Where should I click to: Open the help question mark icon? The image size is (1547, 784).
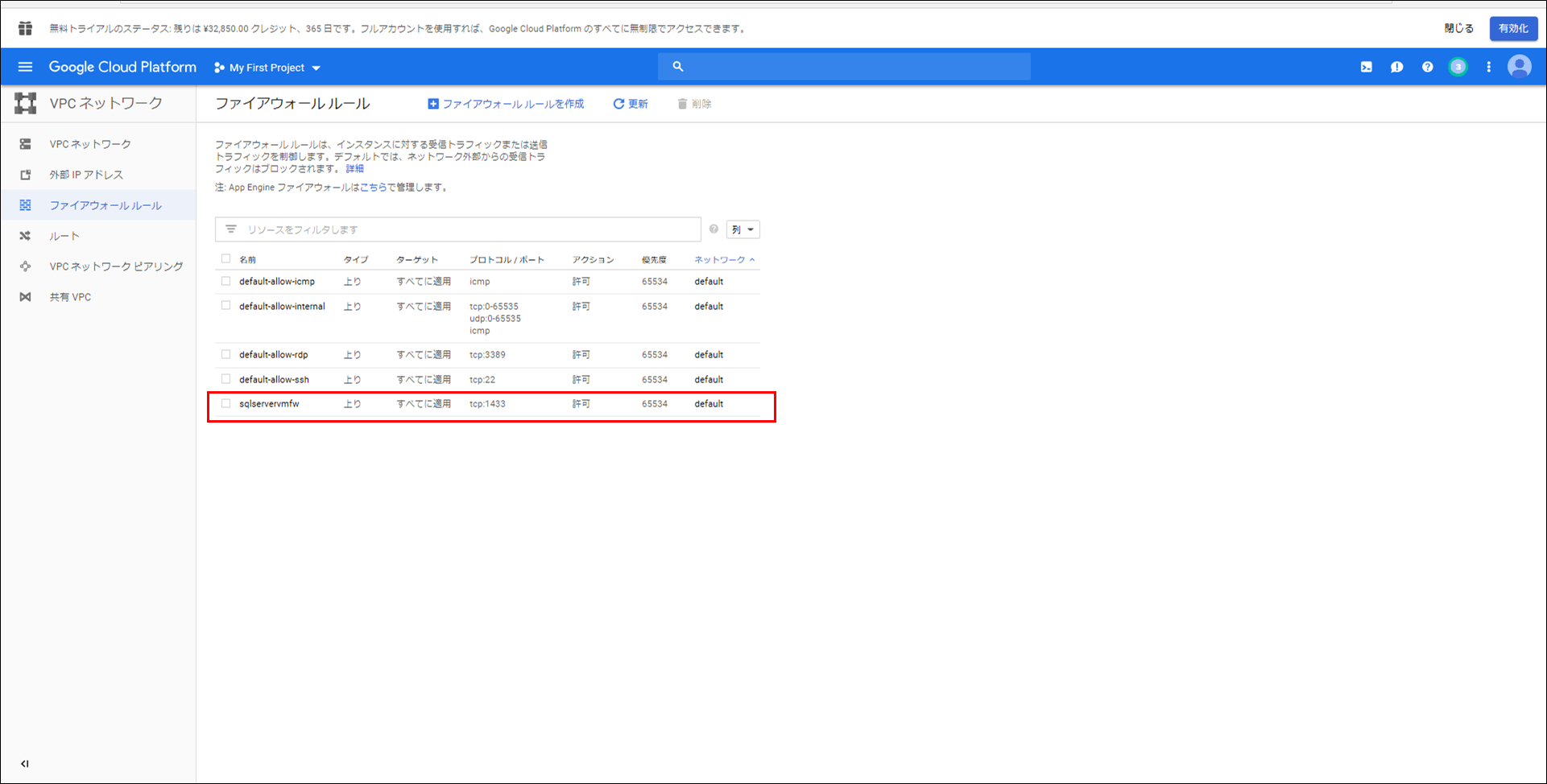pyautogui.click(x=1427, y=67)
